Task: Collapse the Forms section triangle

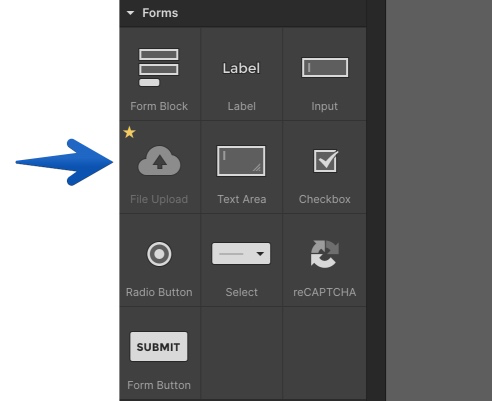Action: click(130, 13)
